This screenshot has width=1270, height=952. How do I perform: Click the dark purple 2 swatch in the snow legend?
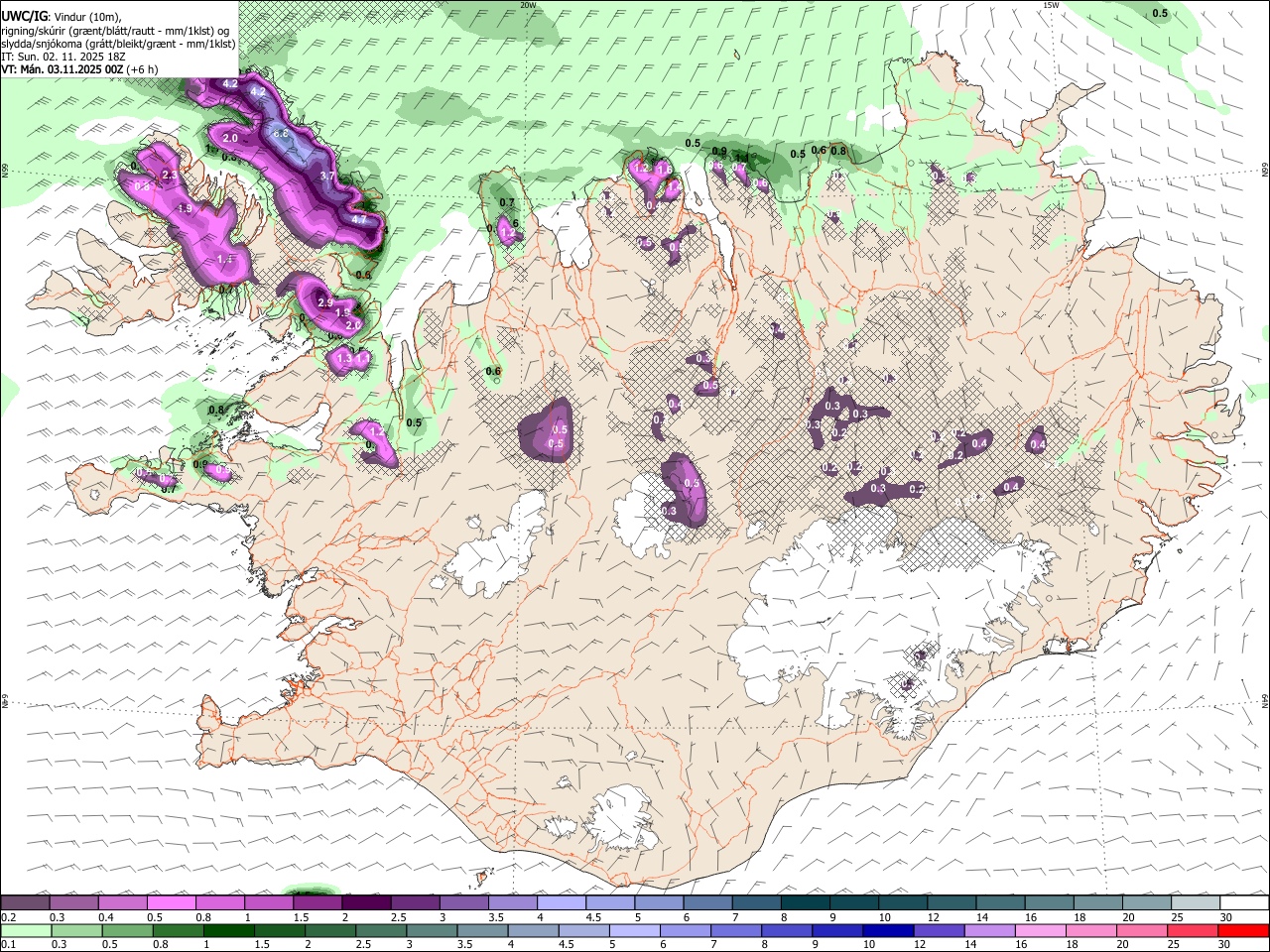[366, 903]
